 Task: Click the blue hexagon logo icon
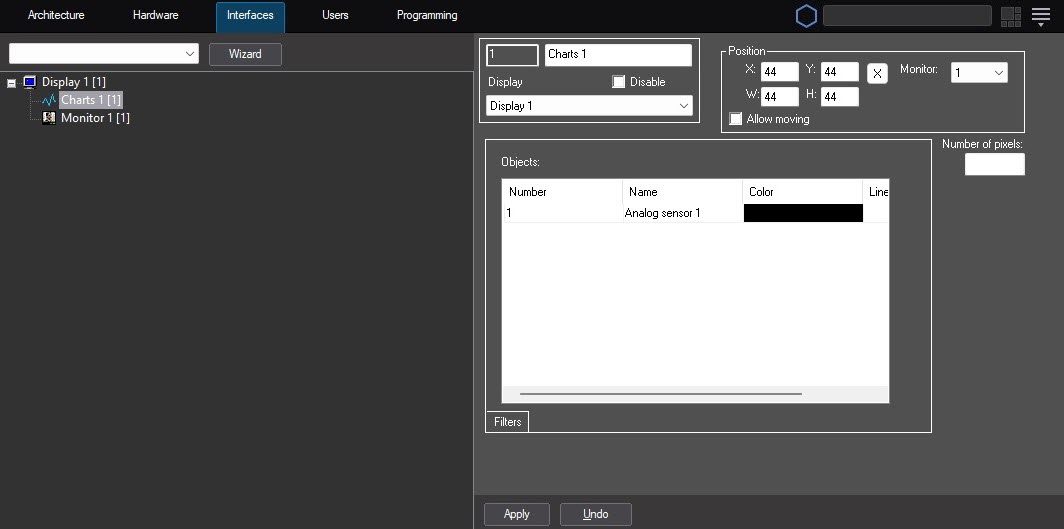806,16
